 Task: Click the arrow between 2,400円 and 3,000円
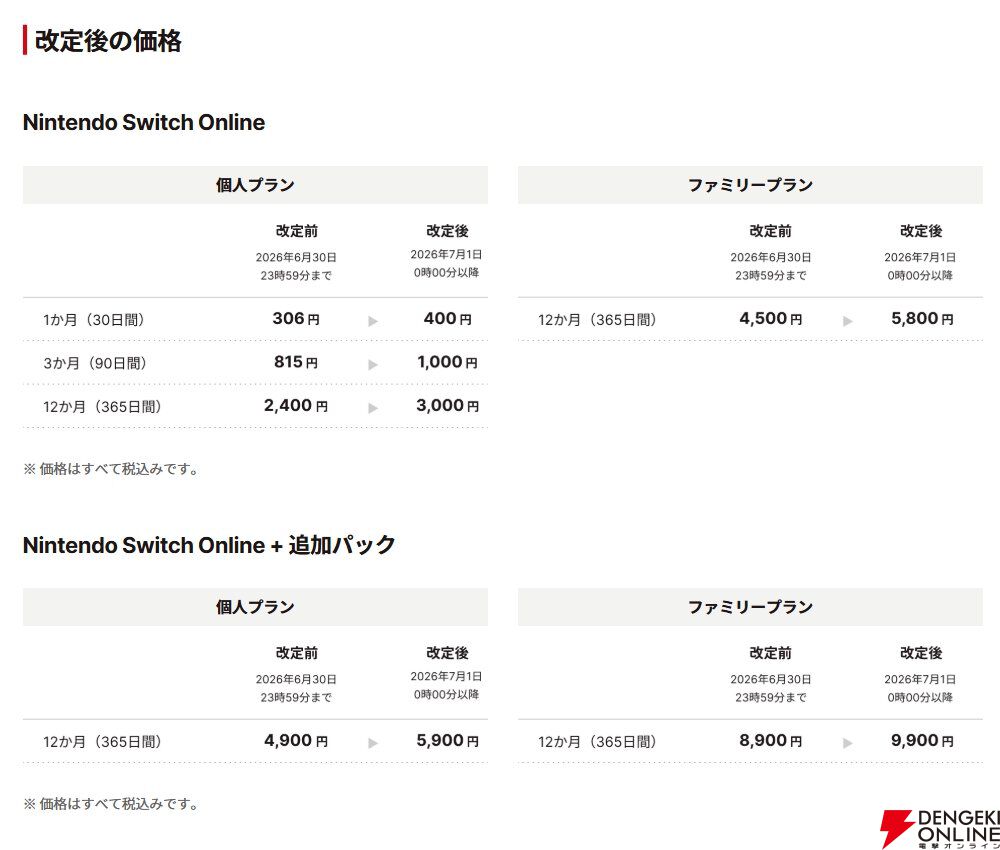373,407
